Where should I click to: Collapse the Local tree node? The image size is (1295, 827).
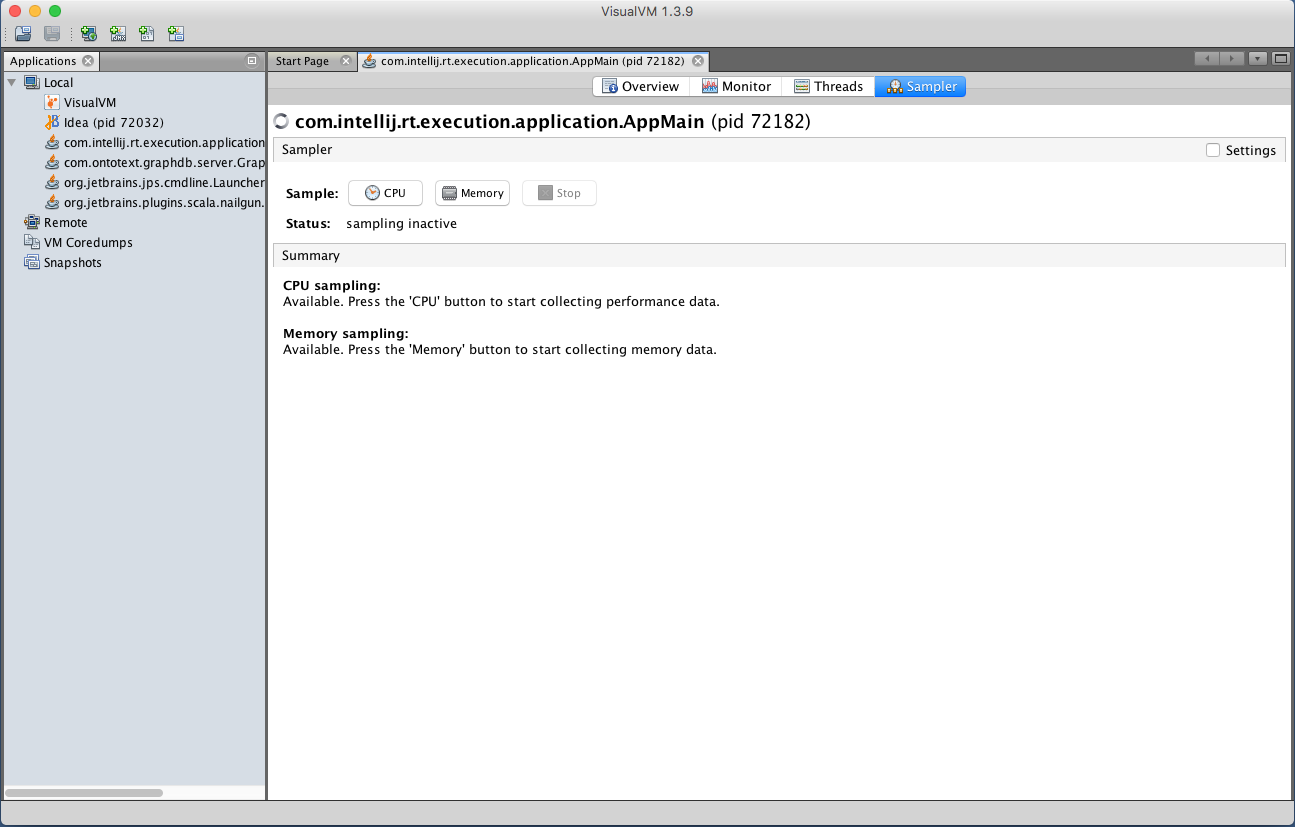(12, 82)
